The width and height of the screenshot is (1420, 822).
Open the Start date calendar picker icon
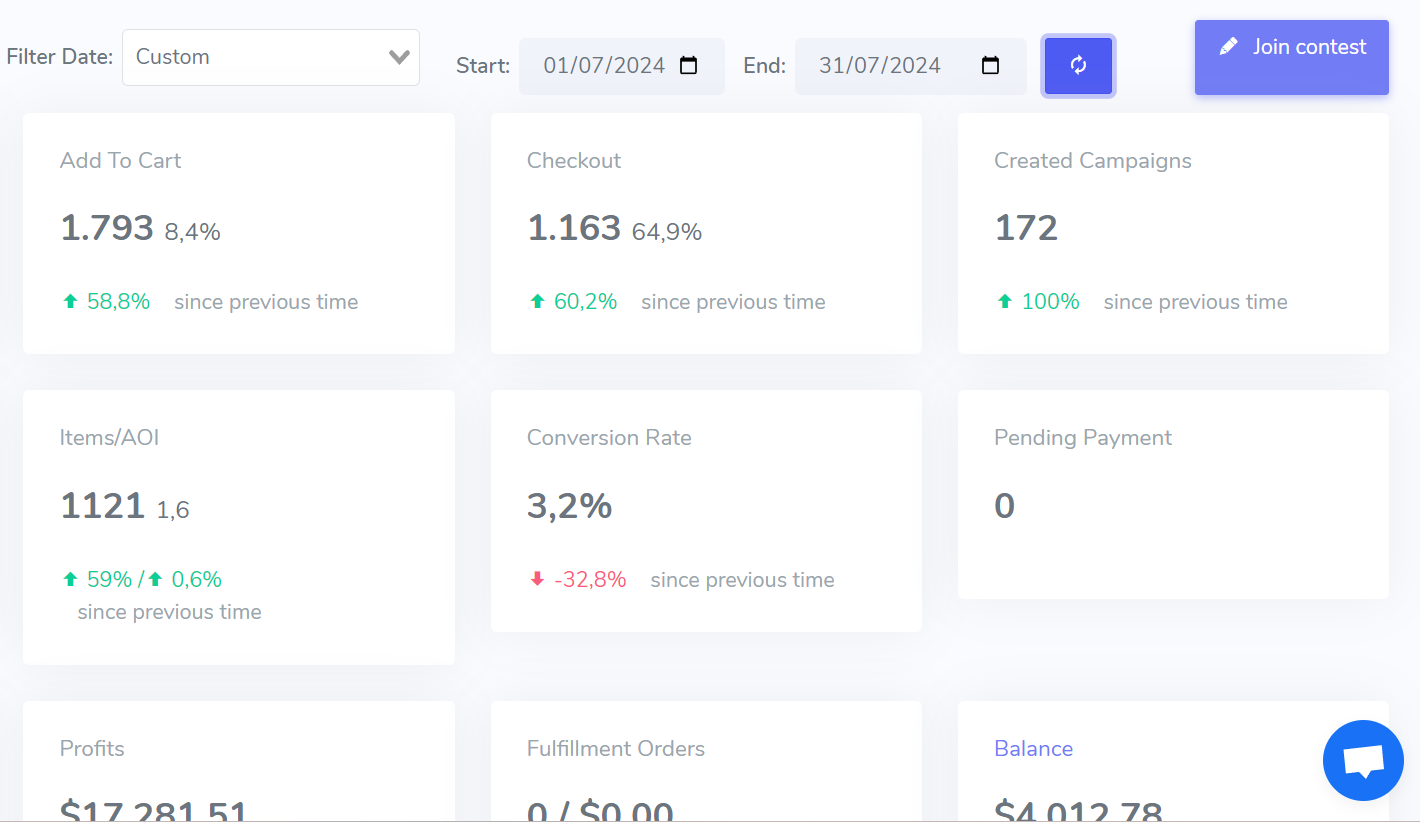point(688,66)
